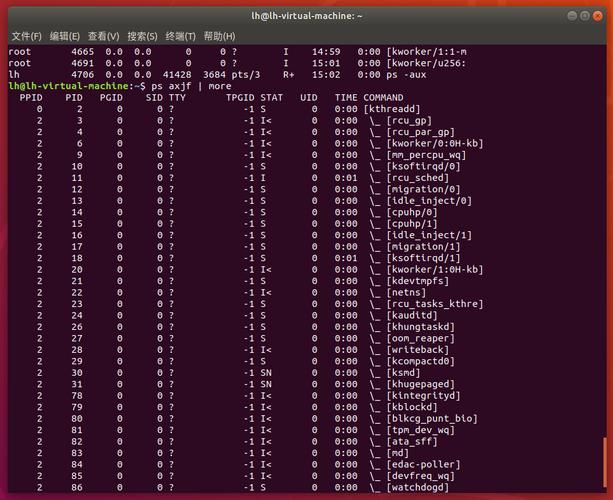The image size is (613, 500).
Task: Click the [ata_sff] entry
Action: tap(412, 441)
